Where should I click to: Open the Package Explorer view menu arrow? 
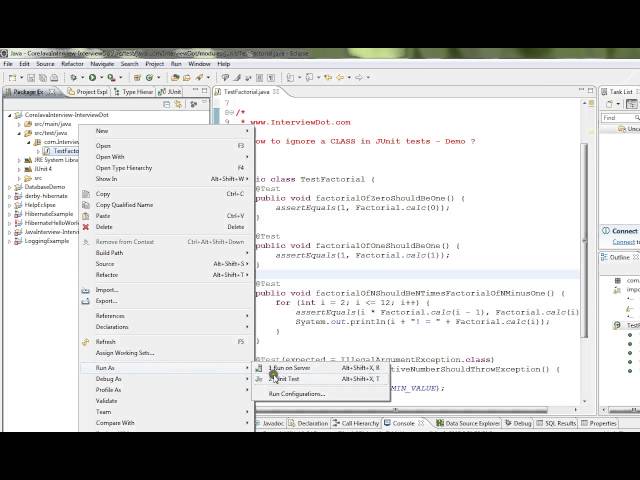(204, 102)
